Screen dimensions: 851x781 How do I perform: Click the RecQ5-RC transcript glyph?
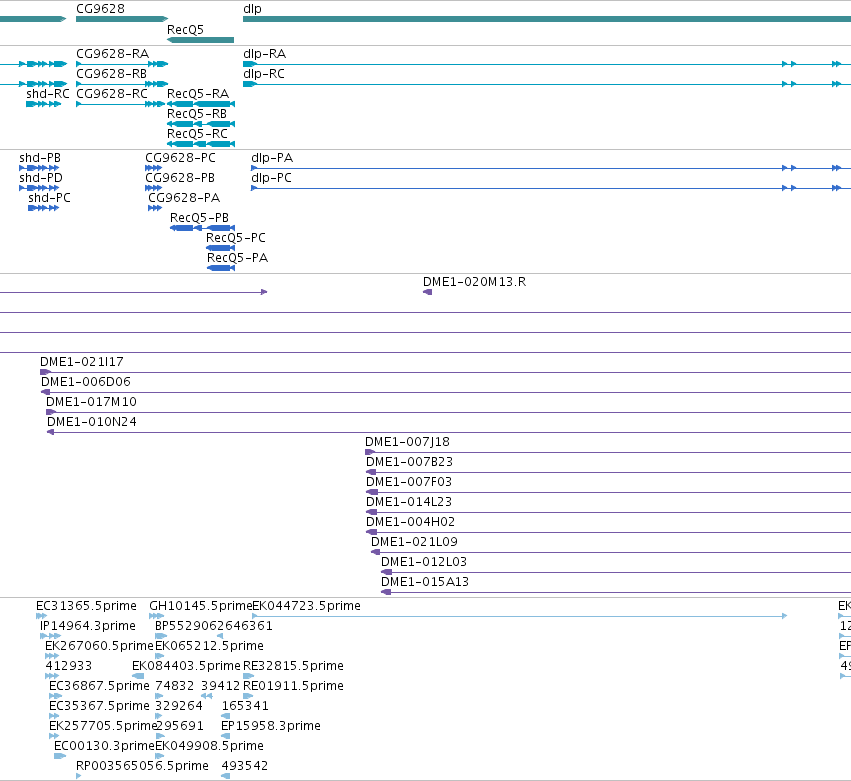[x=201, y=144]
